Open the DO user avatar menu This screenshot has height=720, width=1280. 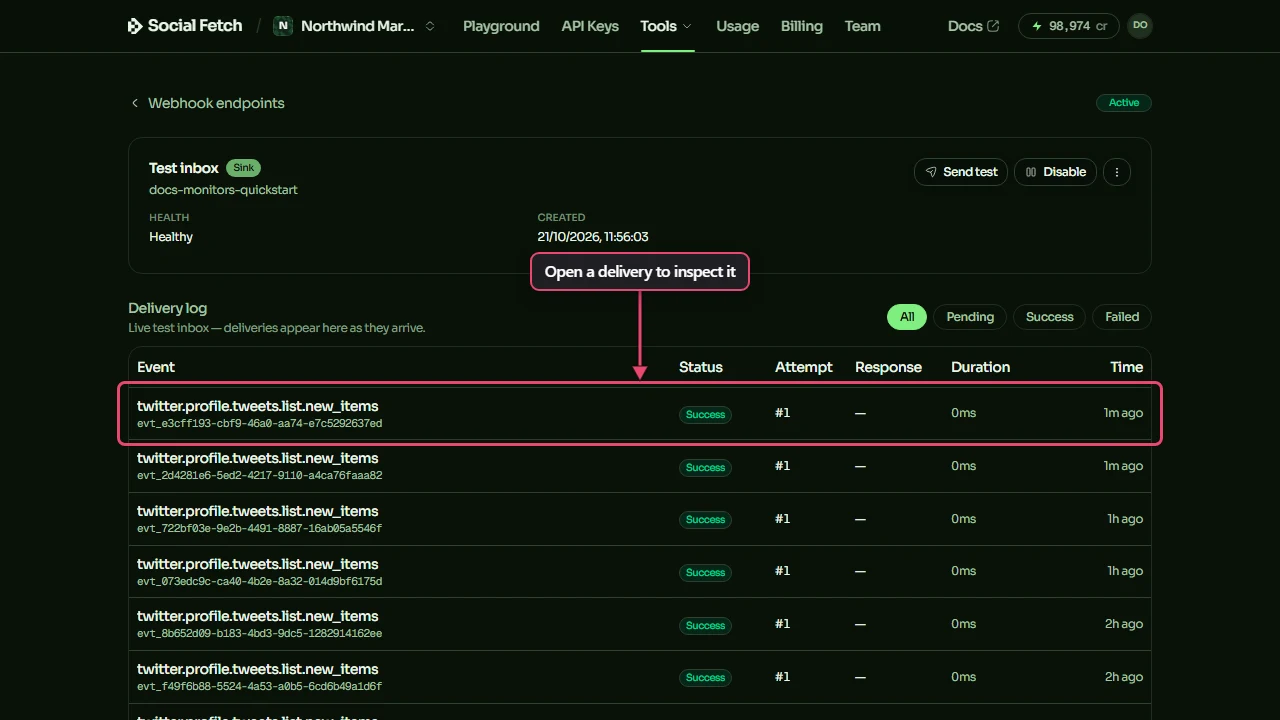[x=1140, y=26]
